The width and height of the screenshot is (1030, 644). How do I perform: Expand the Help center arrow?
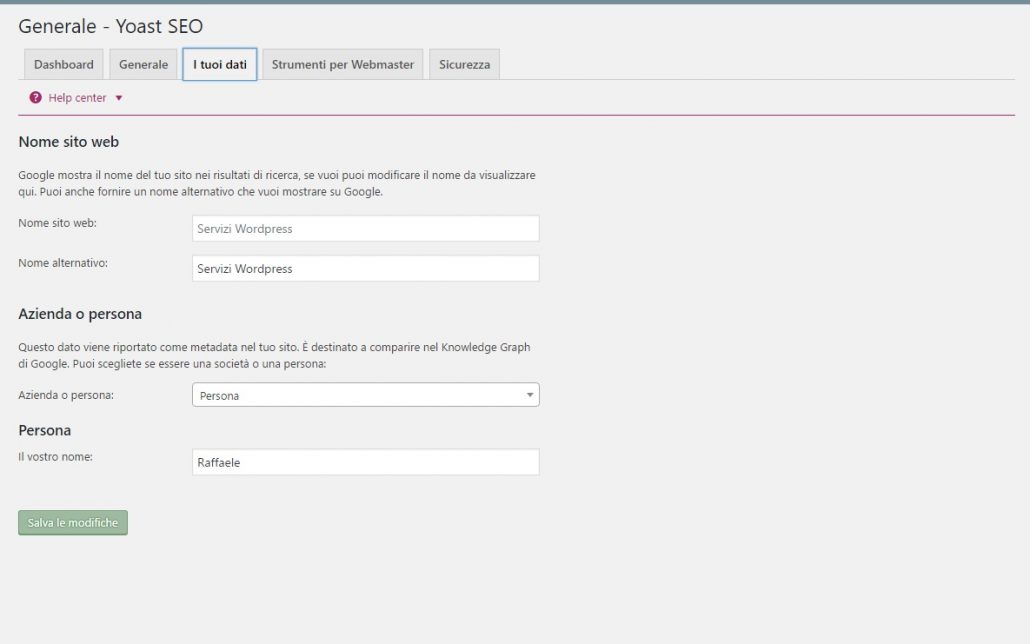(x=119, y=98)
